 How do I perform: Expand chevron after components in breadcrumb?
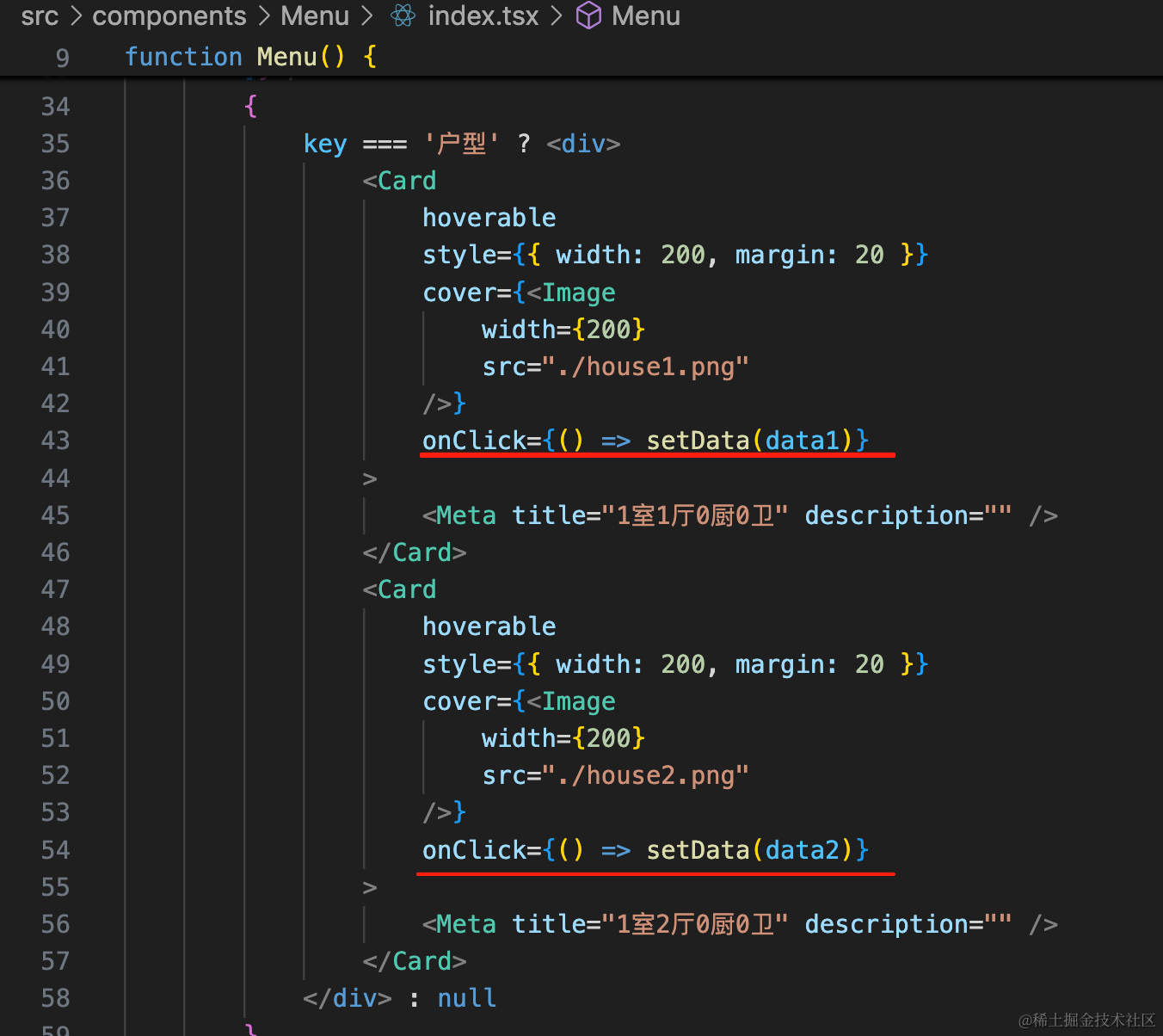(x=263, y=15)
